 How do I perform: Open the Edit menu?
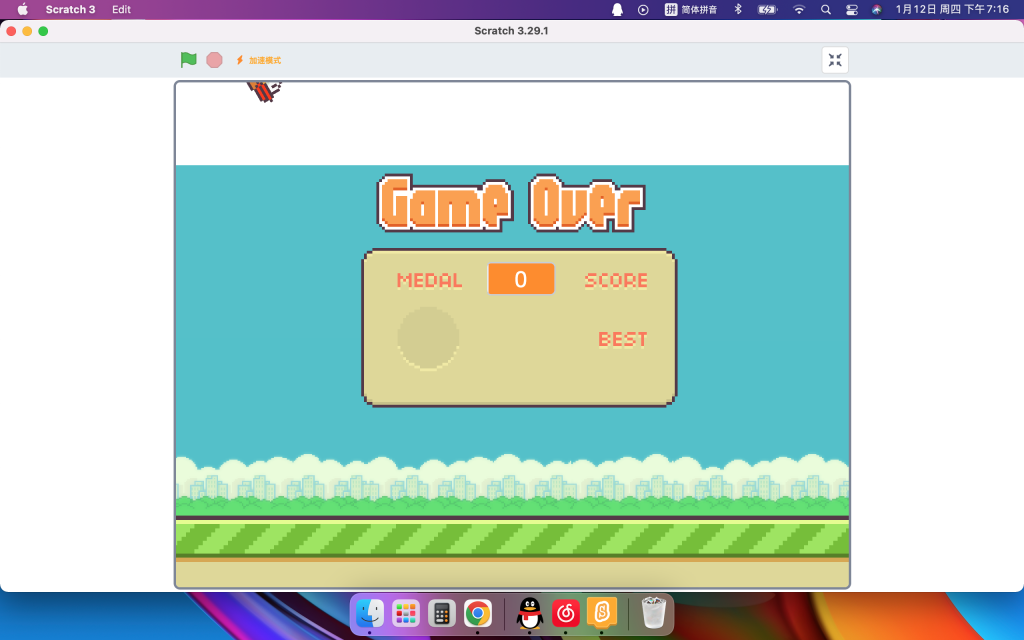(121, 9)
